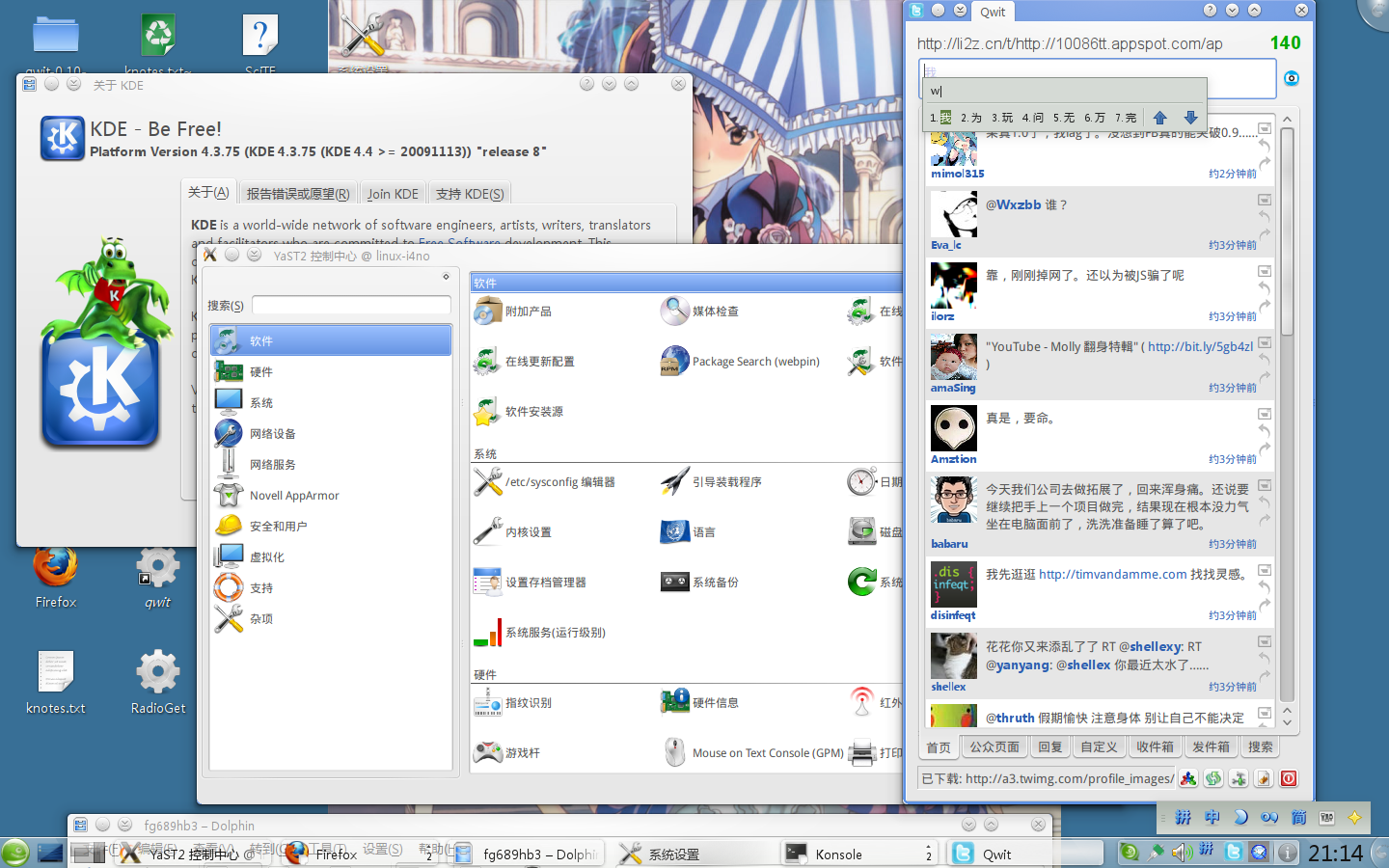Click the yellow star icon on IME toolbar
The image size is (1389, 868).
tap(1355, 818)
